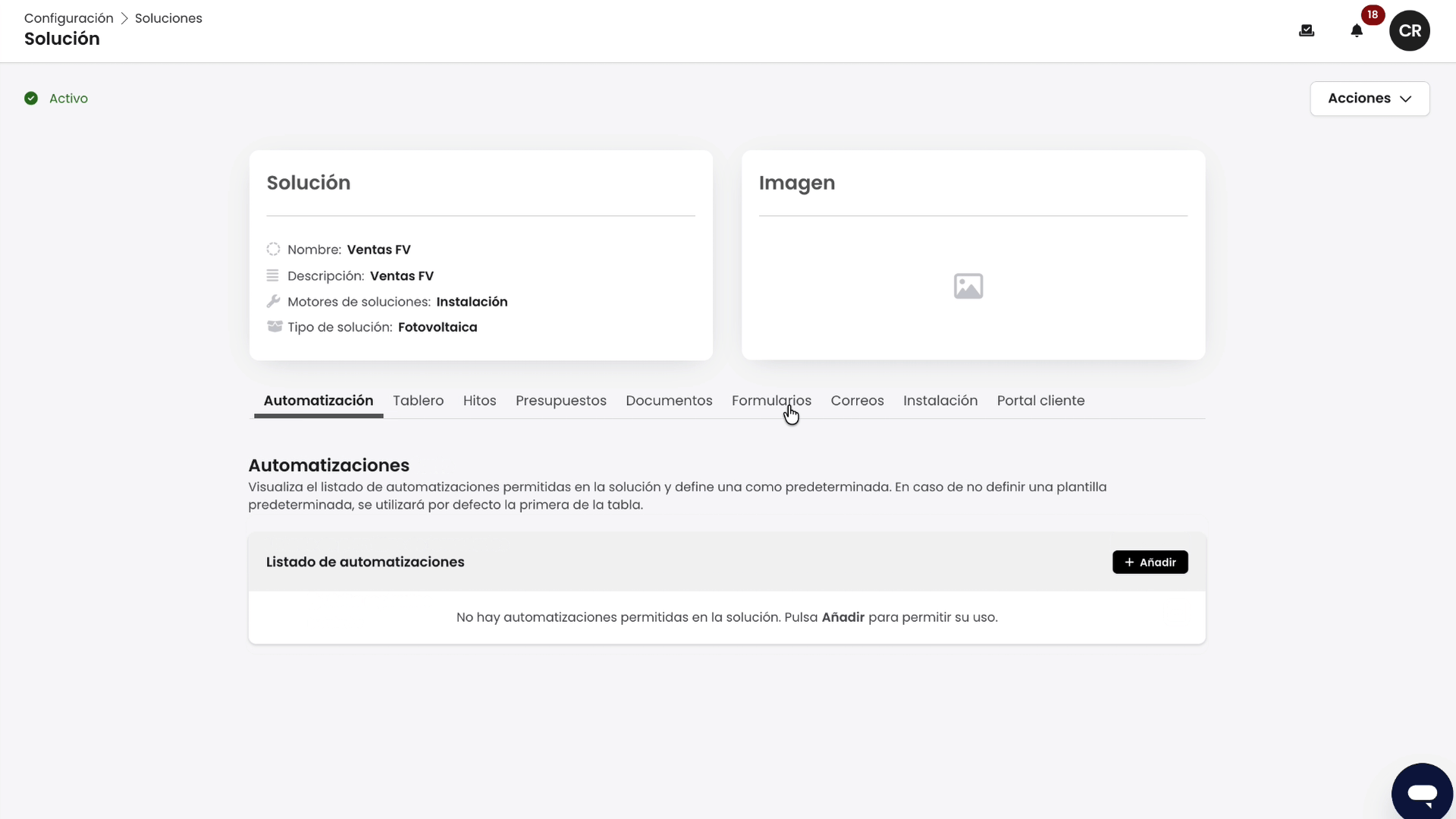Image resolution: width=1456 pixels, height=819 pixels.
Task: Click the Ventas FV name value
Action: click(378, 249)
